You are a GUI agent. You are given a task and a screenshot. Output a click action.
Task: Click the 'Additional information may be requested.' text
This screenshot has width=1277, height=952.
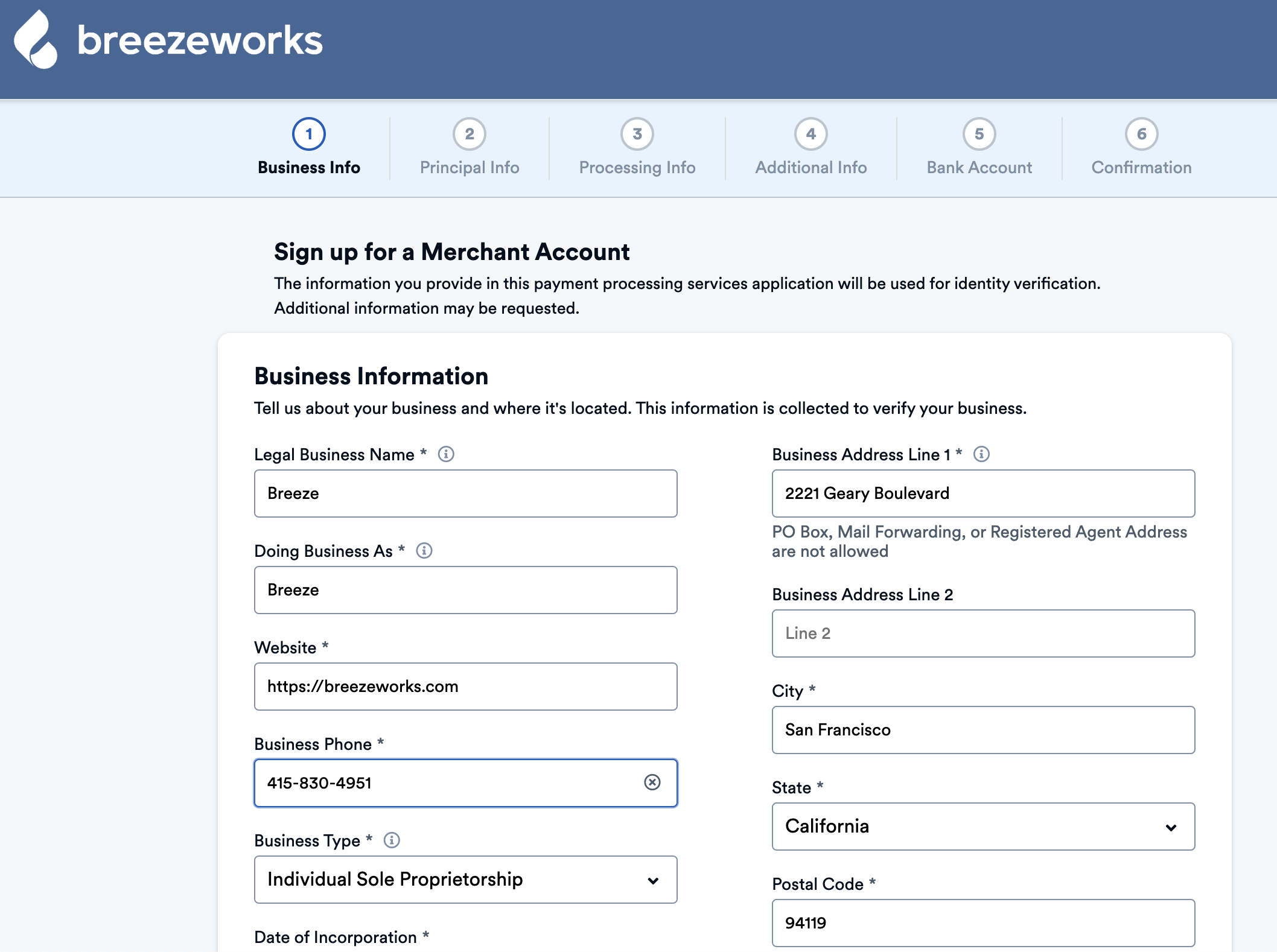pyautogui.click(x=427, y=308)
